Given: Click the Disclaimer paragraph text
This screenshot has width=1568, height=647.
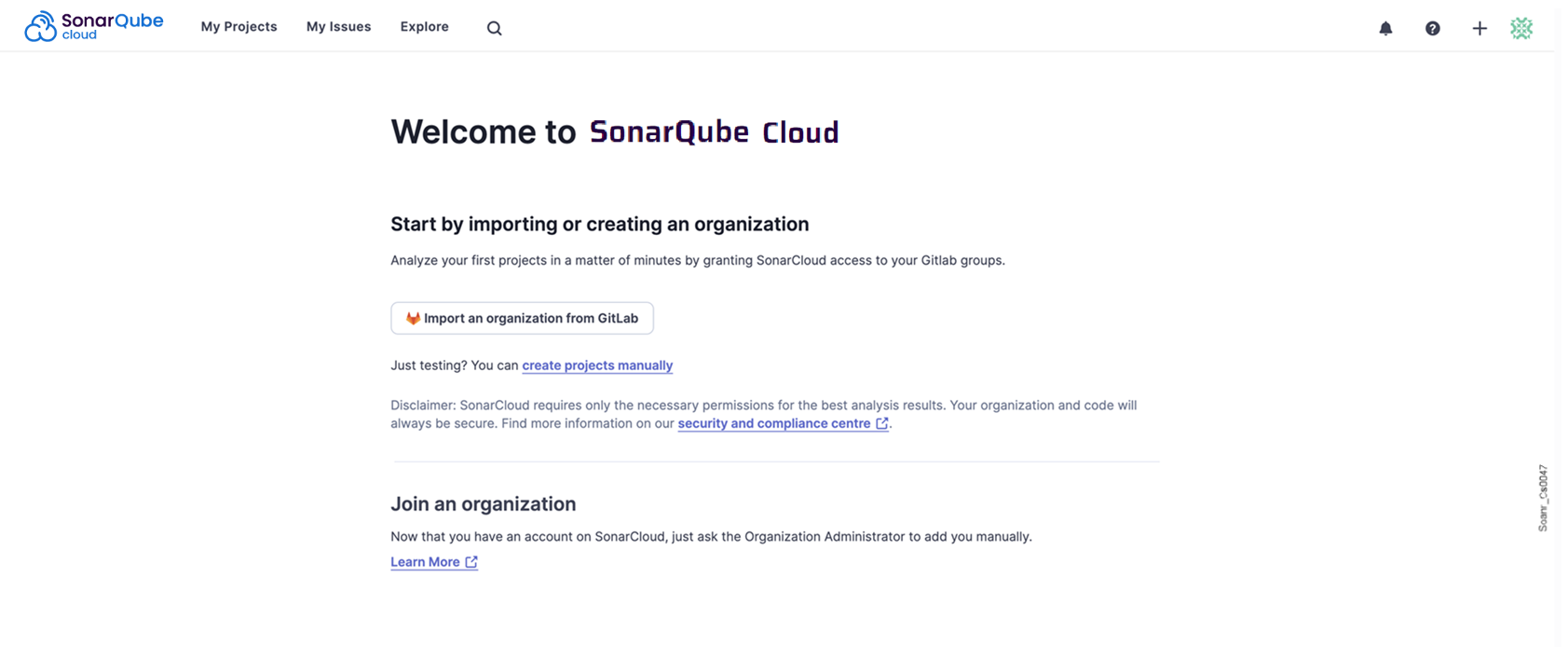Looking at the screenshot, I should coord(764,414).
